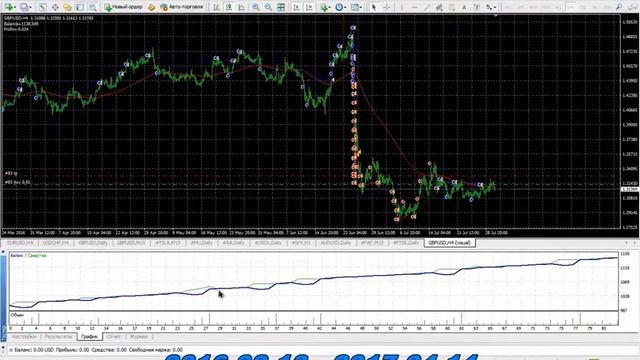Open the New Chart dropdown arrow

(x=15, y=7)
